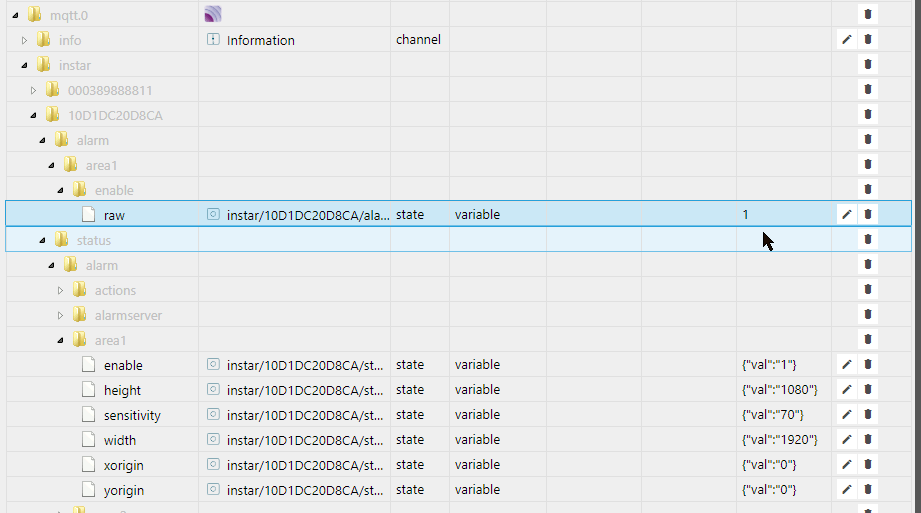Click the width value {"val":"1920"}
921x513 pixels.
[x=779, y=440]
